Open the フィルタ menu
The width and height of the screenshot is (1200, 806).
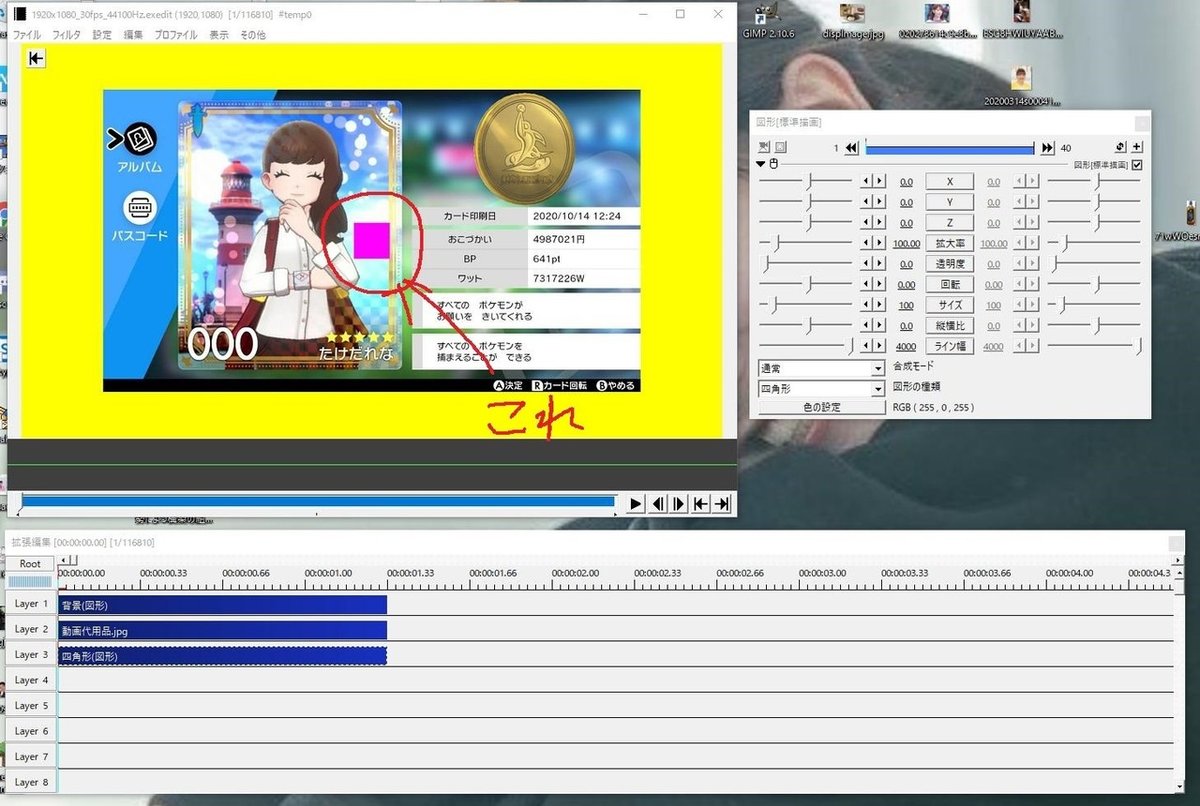66,35
